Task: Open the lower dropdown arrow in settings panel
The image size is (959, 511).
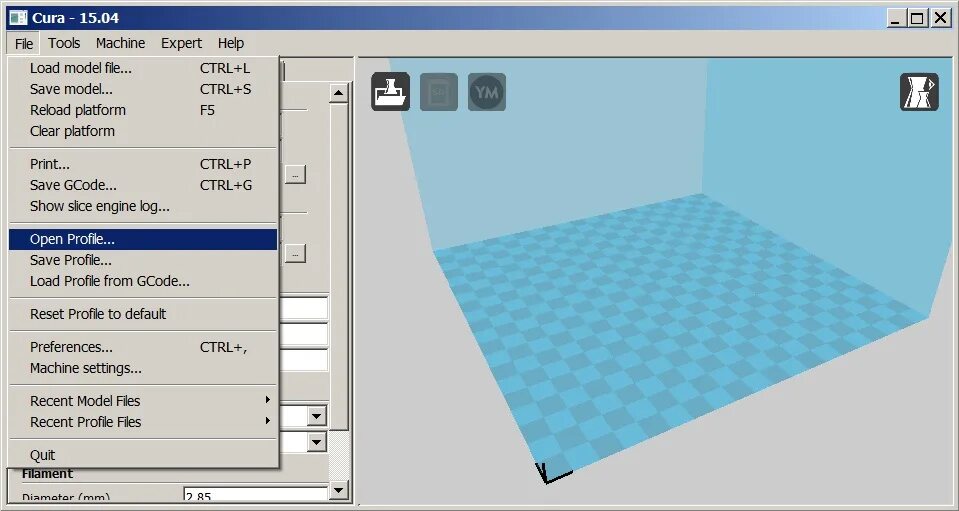Action: 316,441
